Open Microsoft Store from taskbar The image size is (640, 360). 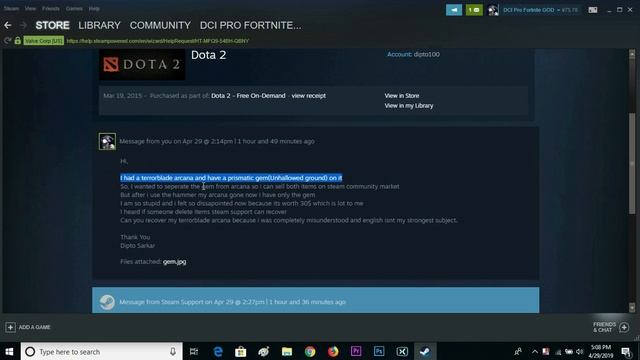(241, 351)
